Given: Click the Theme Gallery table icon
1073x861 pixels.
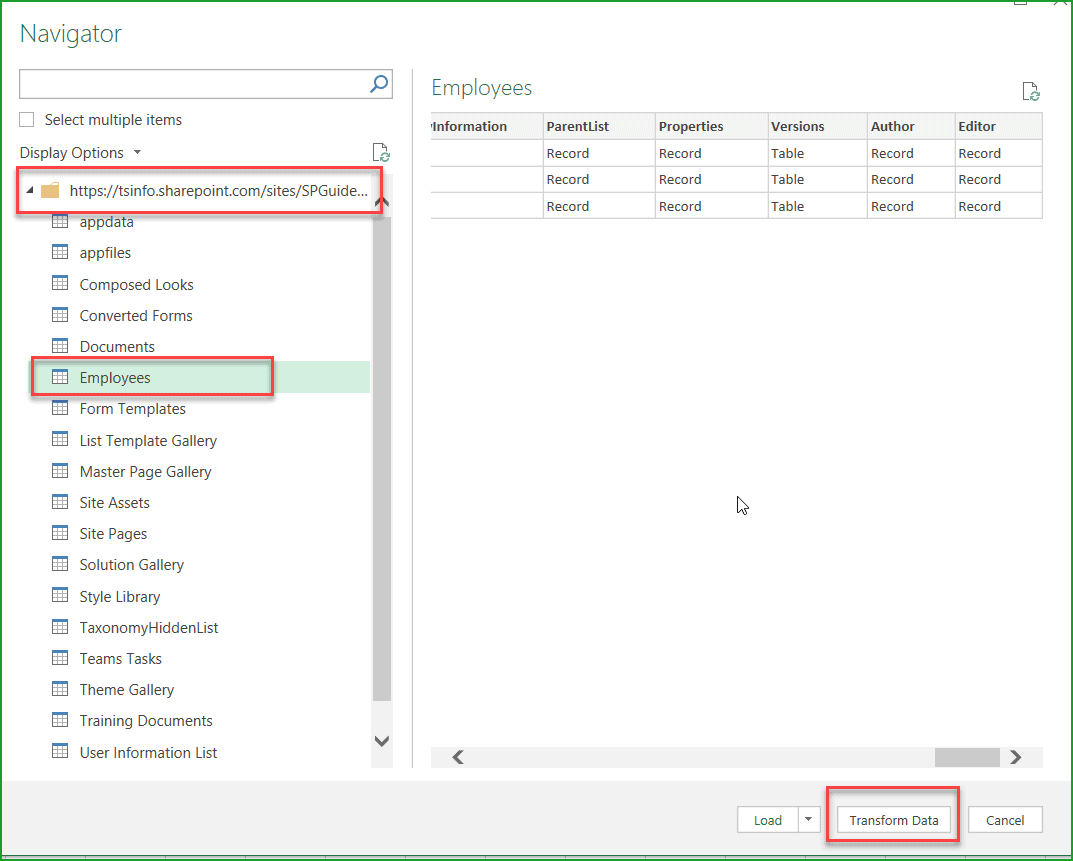Looking at the screenshot, I should [x=60, y=689].
